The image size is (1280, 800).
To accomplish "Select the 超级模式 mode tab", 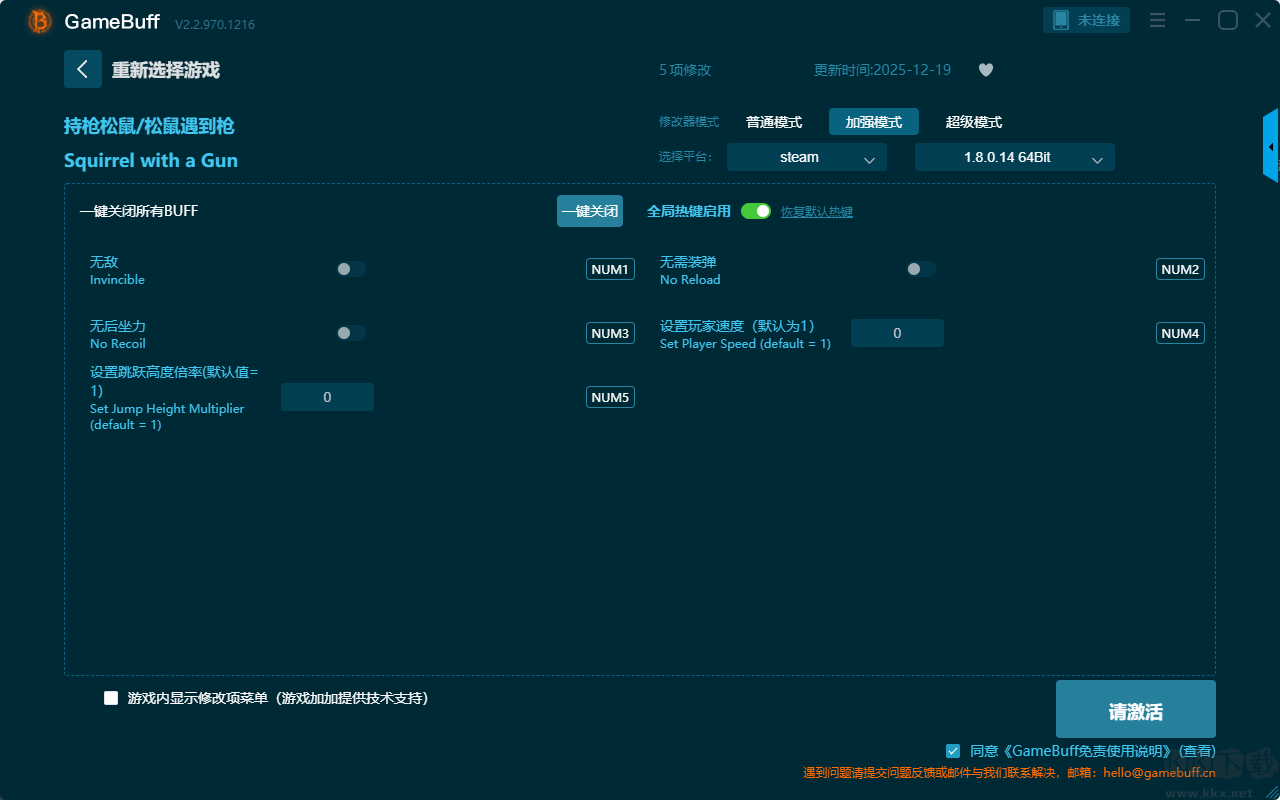I will (974, 122).
